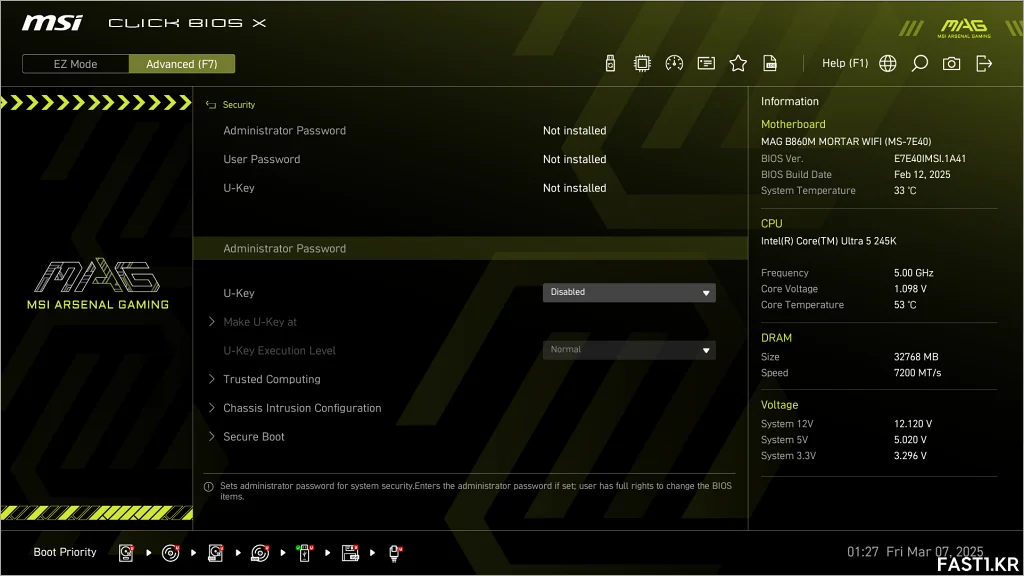Expand the Trusted Computing submenu
This screenshot has height=576, width=1024.
(272, 379)
